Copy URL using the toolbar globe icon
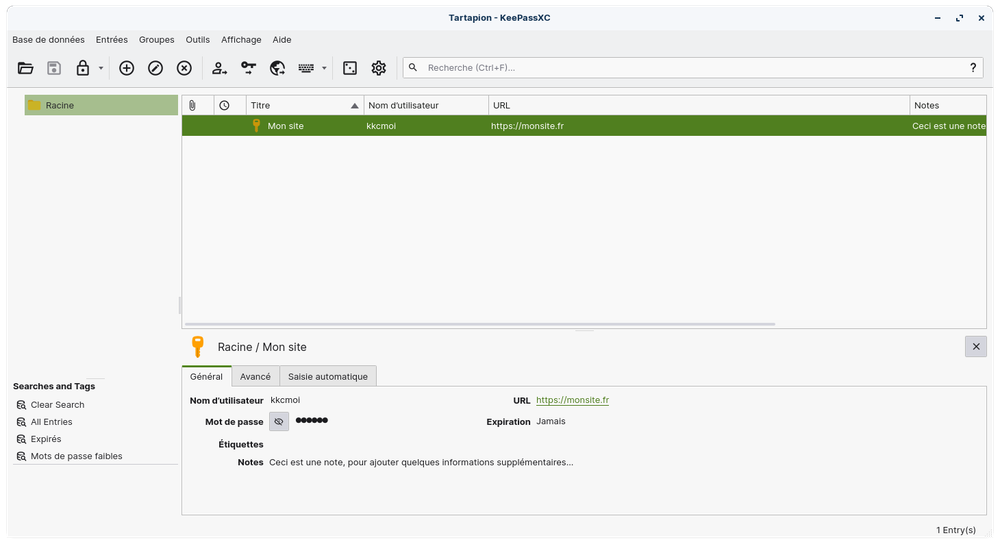Screen dimensions: 1000x545 (x=277, y=68)
